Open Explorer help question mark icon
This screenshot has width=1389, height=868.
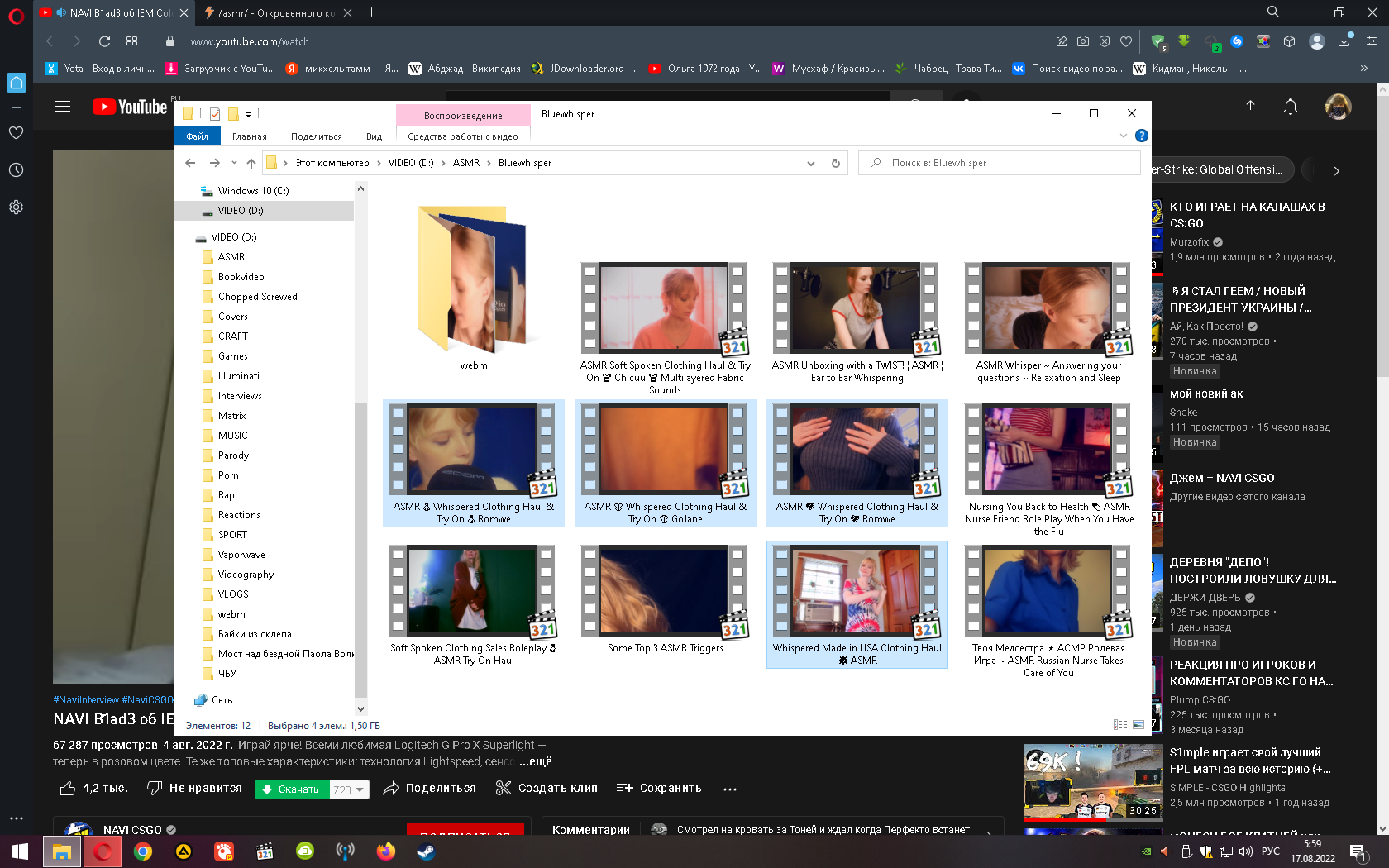pos(1141,136)
